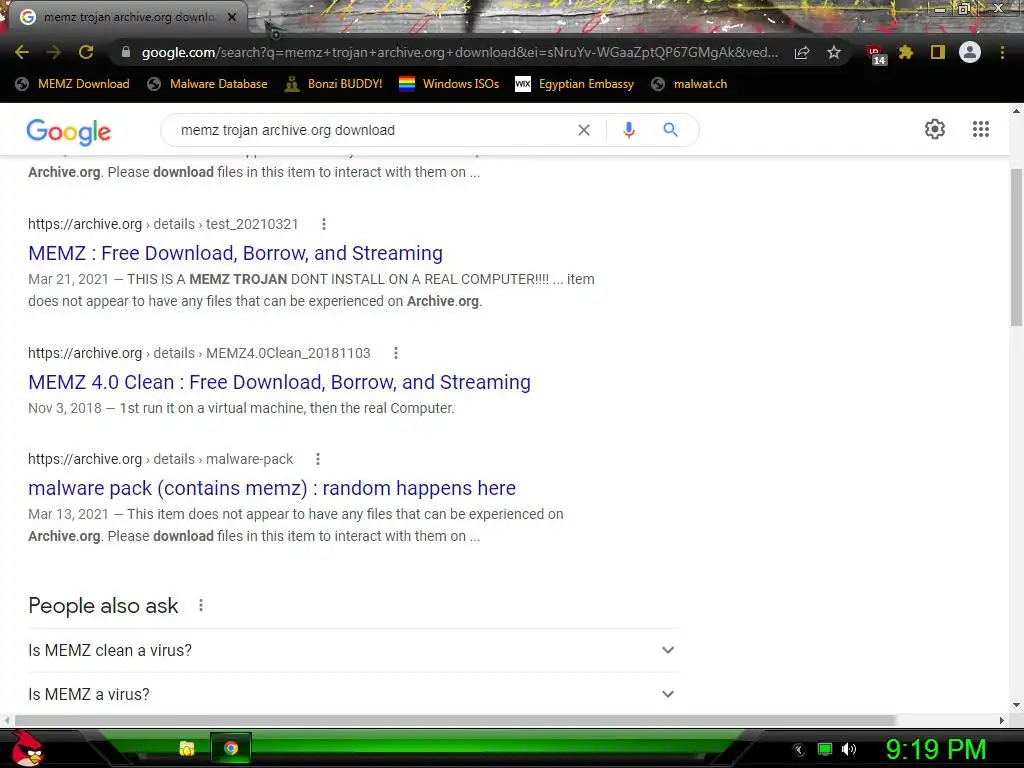Clear the search box with the X

pos(584,130)
